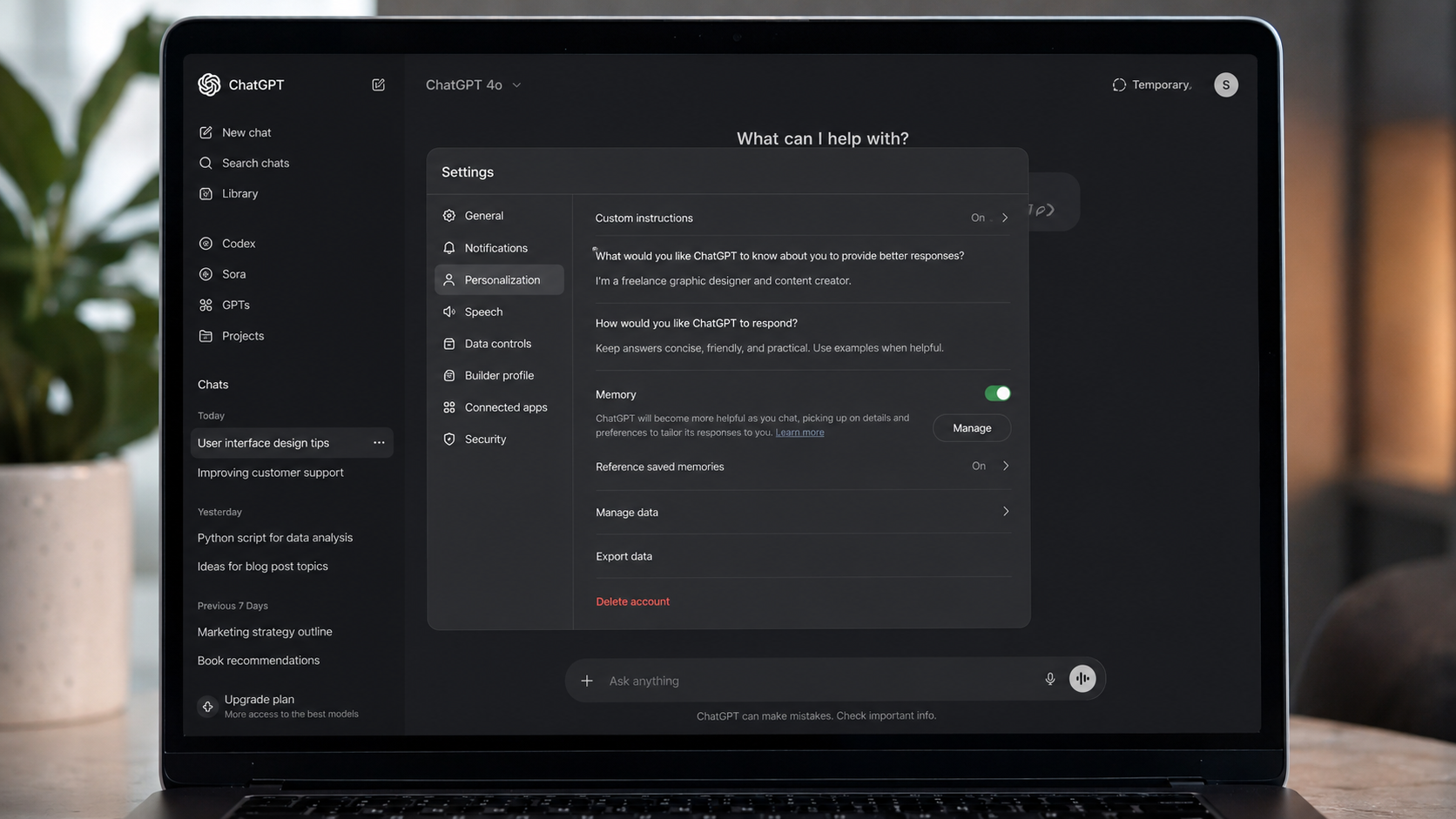Open the Data controls settings tab
The width and height of the screenshot is (1456, 819).
click(x=499, y=344)
